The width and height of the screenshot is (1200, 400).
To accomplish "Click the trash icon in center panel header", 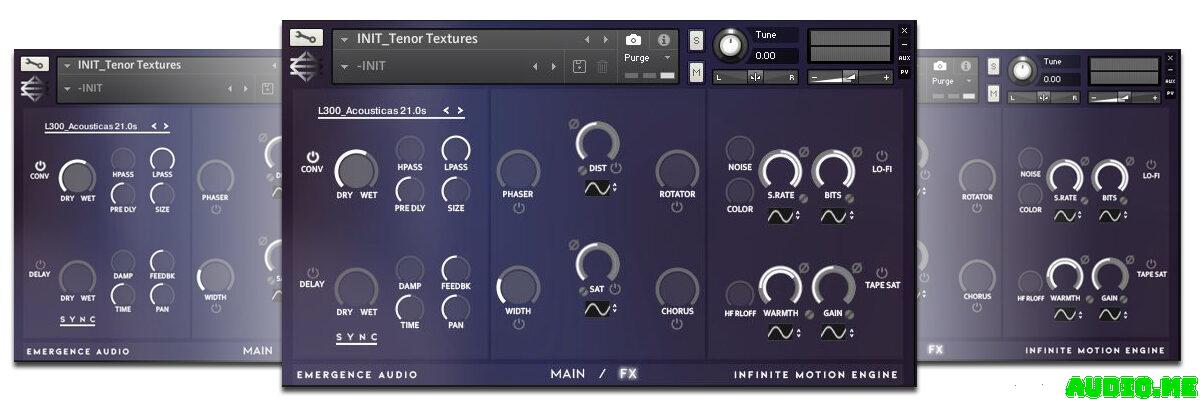I will (602, 66).
